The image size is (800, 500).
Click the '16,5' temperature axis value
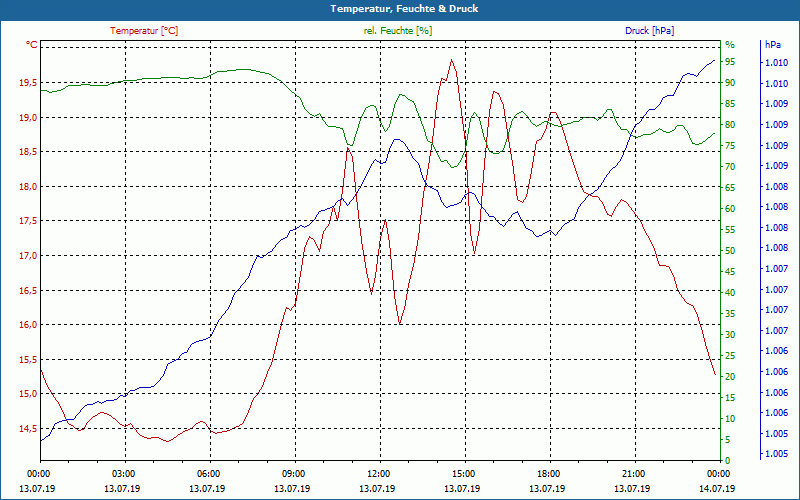coord(28,290)
